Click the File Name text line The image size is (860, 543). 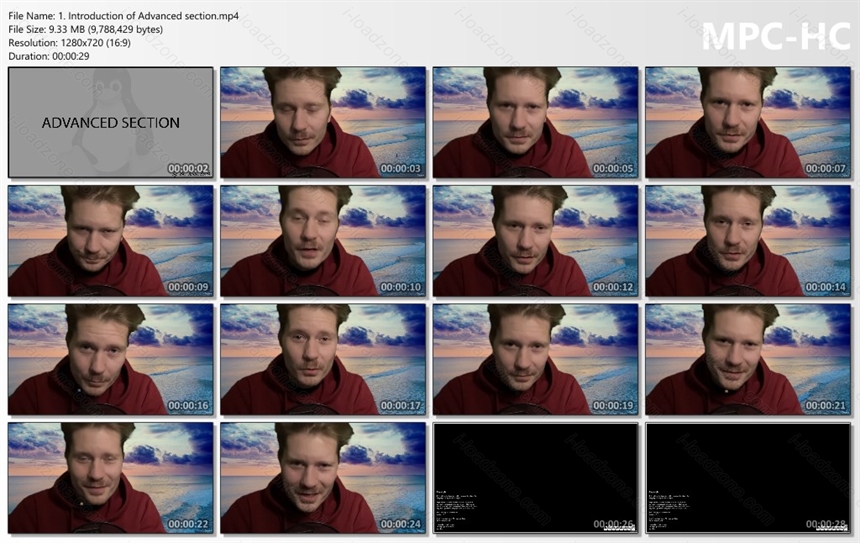123,16
